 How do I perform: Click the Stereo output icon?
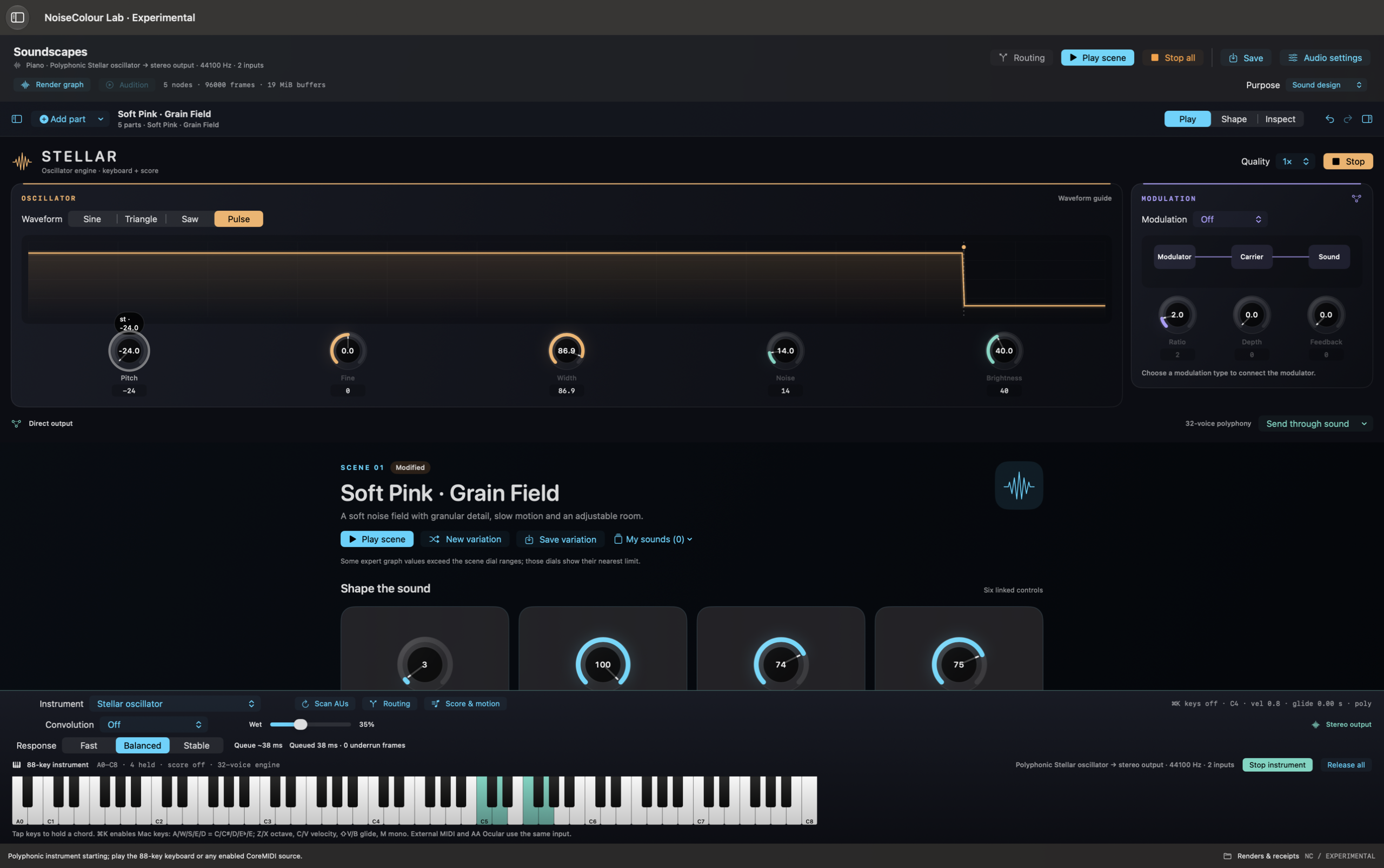tap(1316, 724)
